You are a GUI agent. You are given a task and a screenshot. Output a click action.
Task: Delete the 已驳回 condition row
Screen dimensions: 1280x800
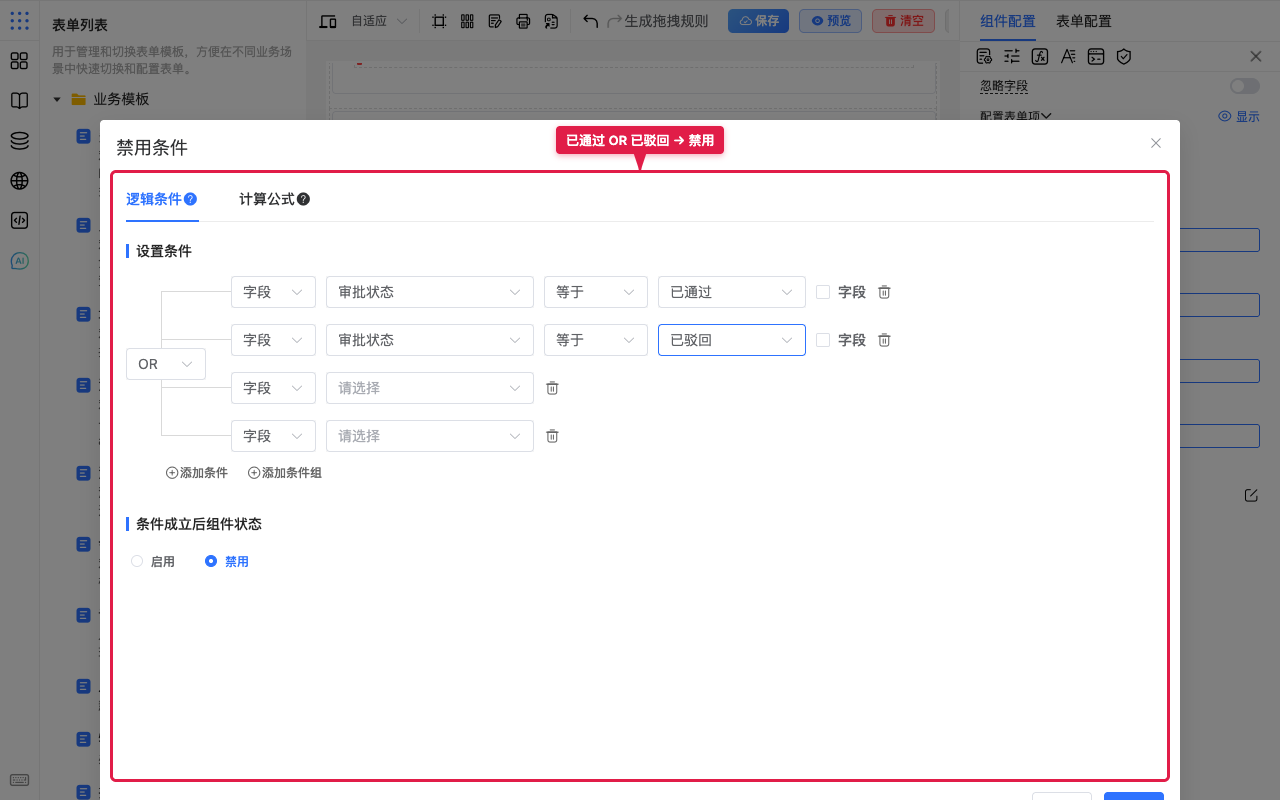884,340
